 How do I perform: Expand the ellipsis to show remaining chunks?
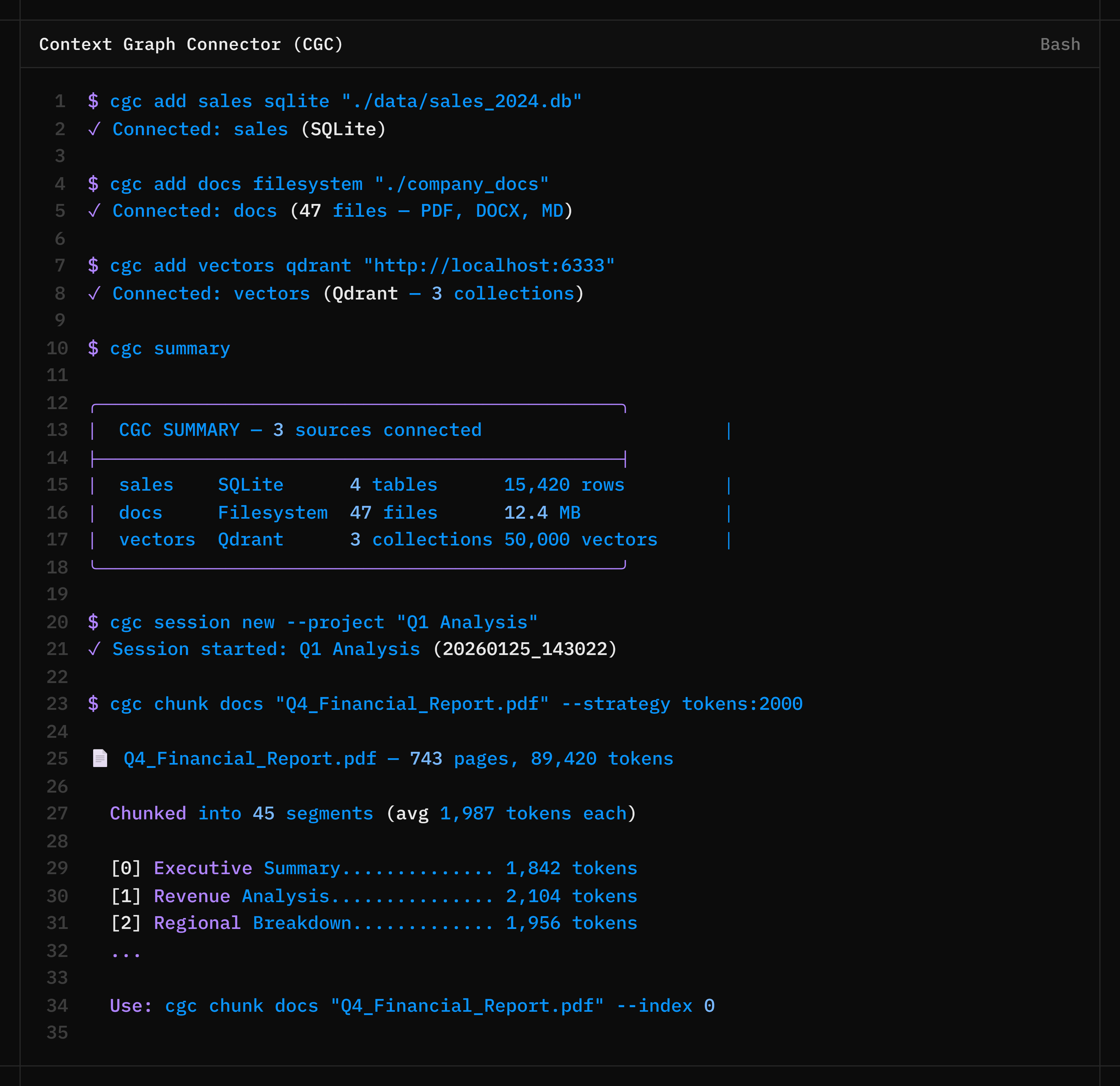[126, 951]
